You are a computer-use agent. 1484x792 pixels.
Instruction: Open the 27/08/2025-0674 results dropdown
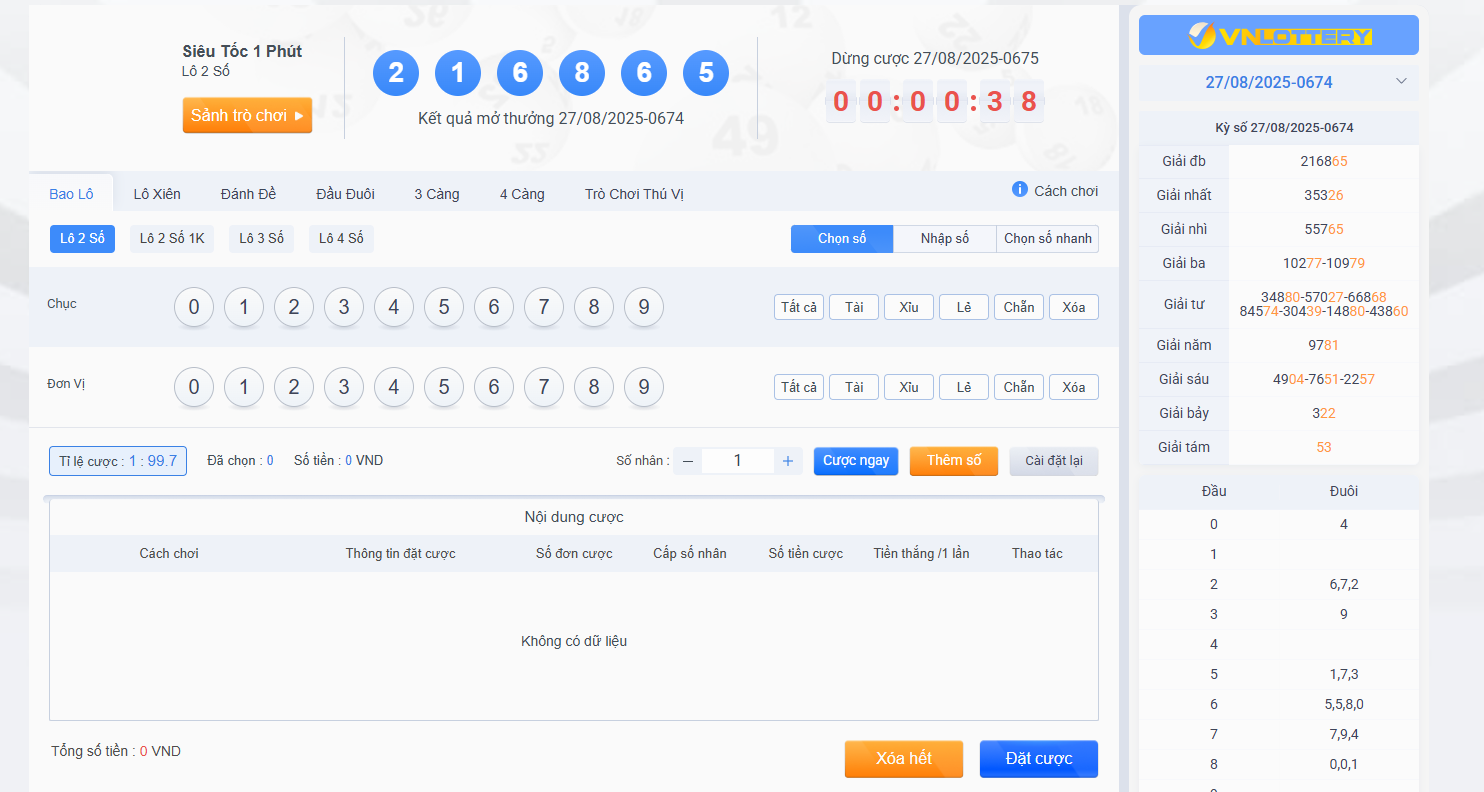pyautogui.click(x=1278, y=82)
